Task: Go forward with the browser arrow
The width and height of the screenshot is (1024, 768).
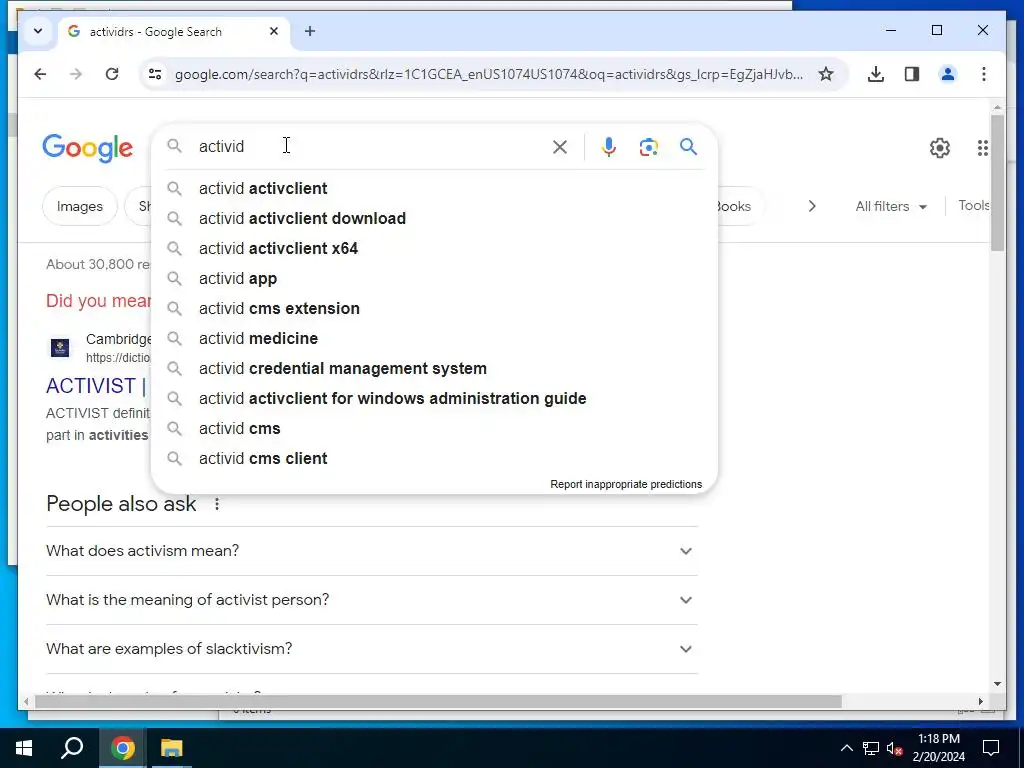Action: coord(76,74)
